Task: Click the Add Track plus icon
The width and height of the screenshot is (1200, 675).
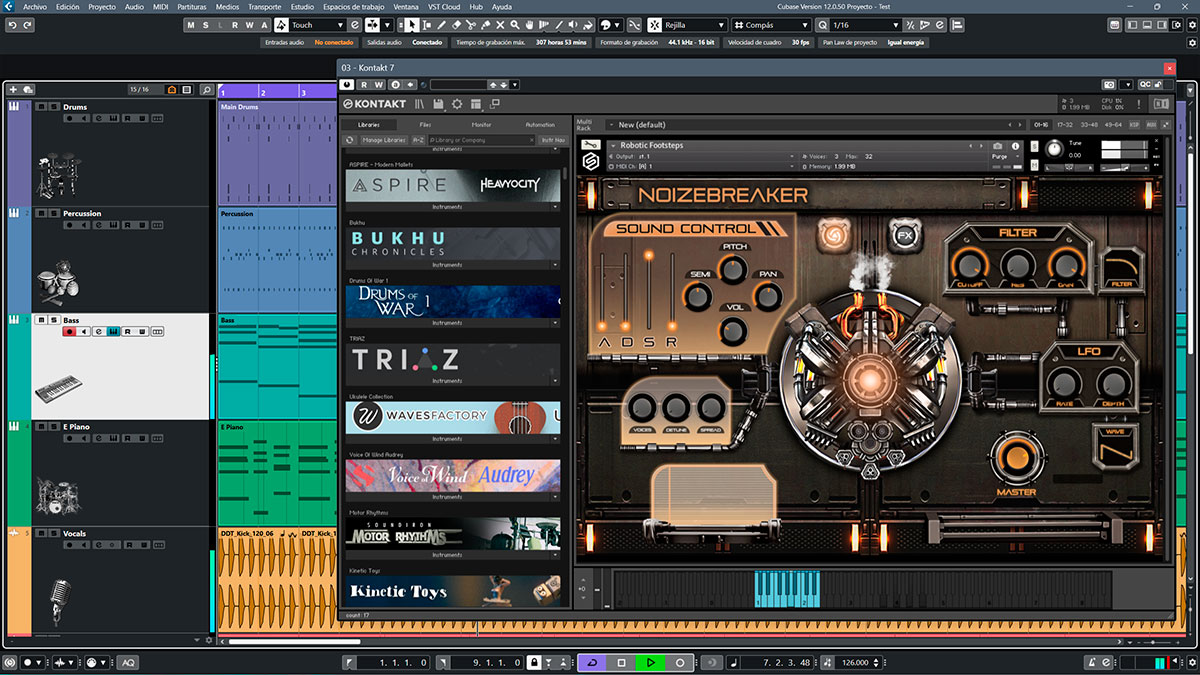Action: pos(13,90)
